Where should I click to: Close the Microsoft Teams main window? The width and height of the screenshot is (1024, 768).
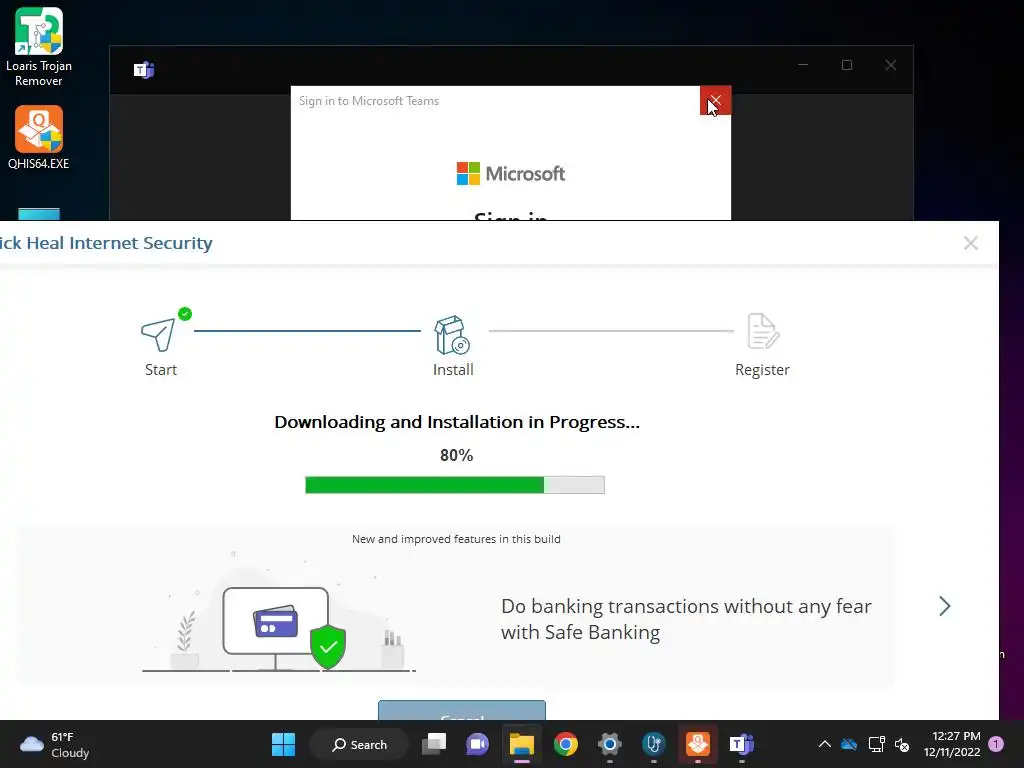890,65
